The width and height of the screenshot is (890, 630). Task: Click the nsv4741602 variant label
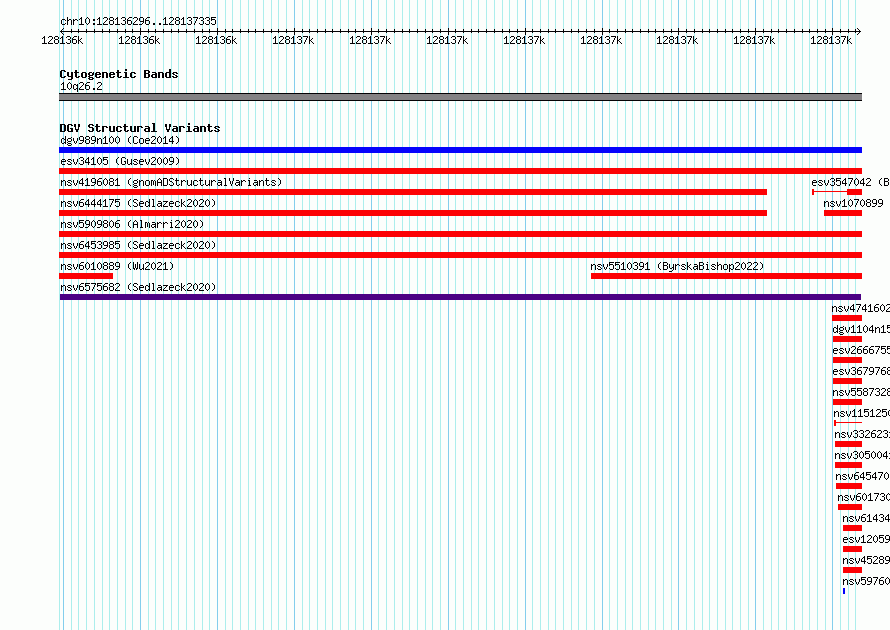(x=860, y=308)
